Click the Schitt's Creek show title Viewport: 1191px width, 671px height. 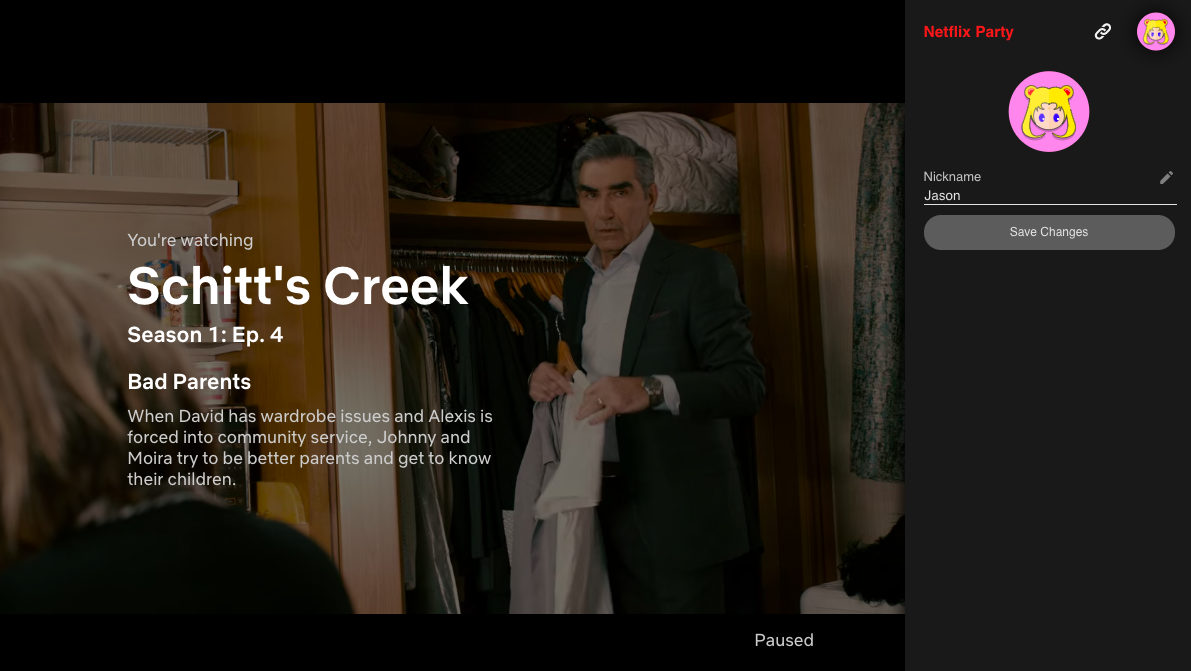(x=298, y=286)
